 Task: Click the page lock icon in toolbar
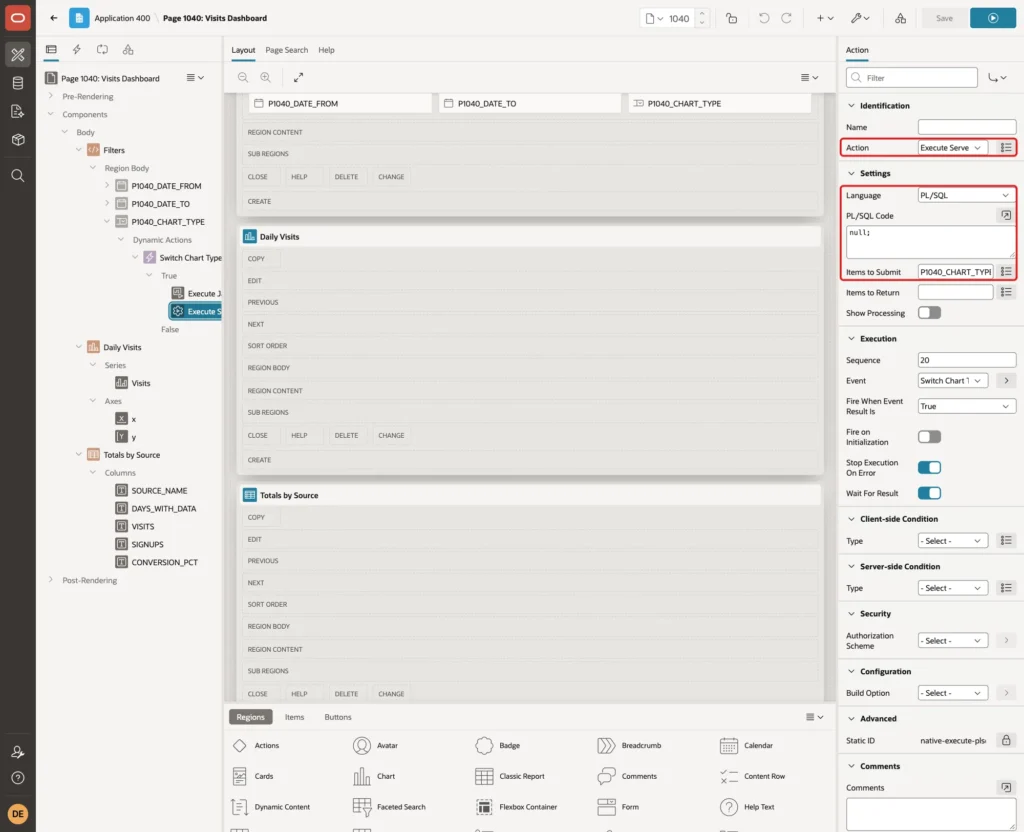pyautogui.click(x=731, y=18)
